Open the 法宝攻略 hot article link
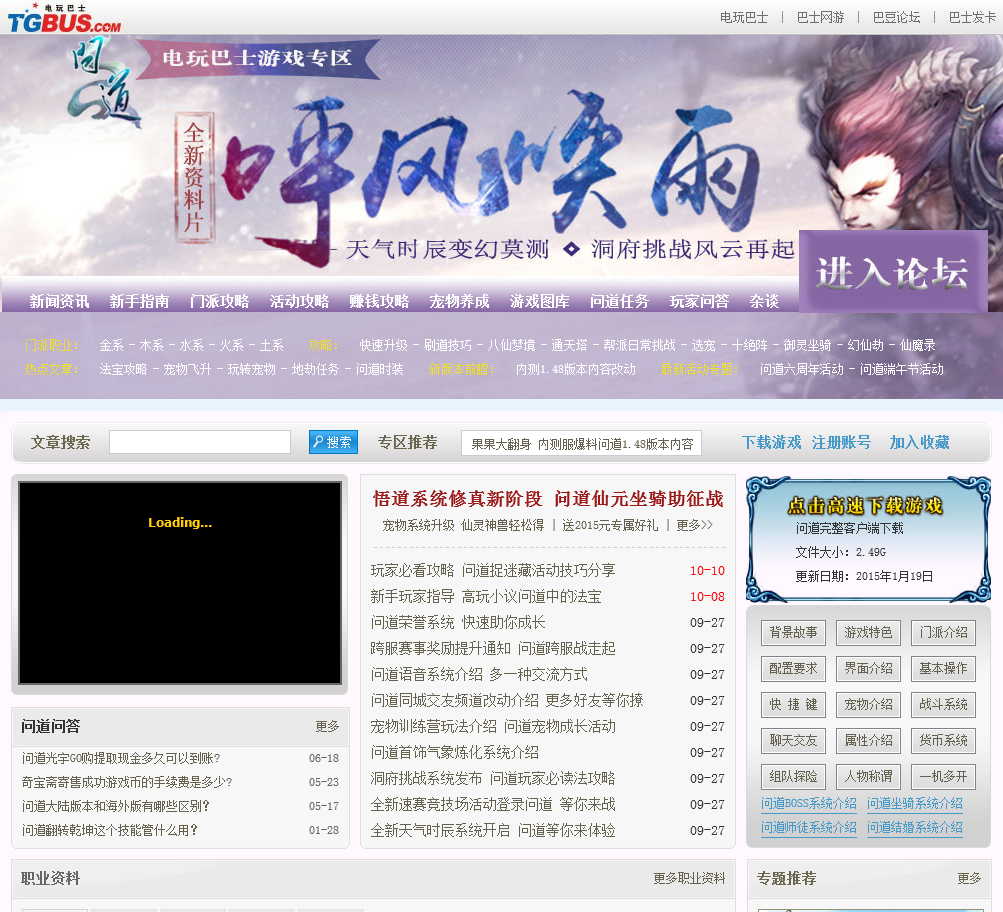 123,369
